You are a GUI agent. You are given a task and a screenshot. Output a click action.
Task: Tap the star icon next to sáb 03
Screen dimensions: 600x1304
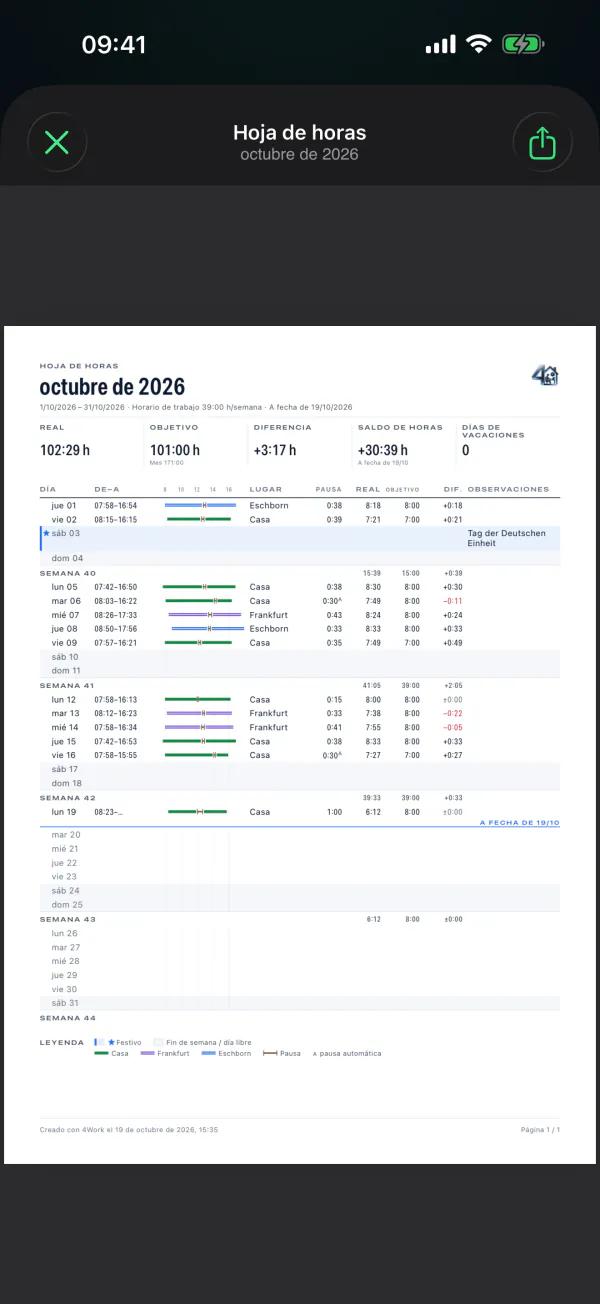46,533
